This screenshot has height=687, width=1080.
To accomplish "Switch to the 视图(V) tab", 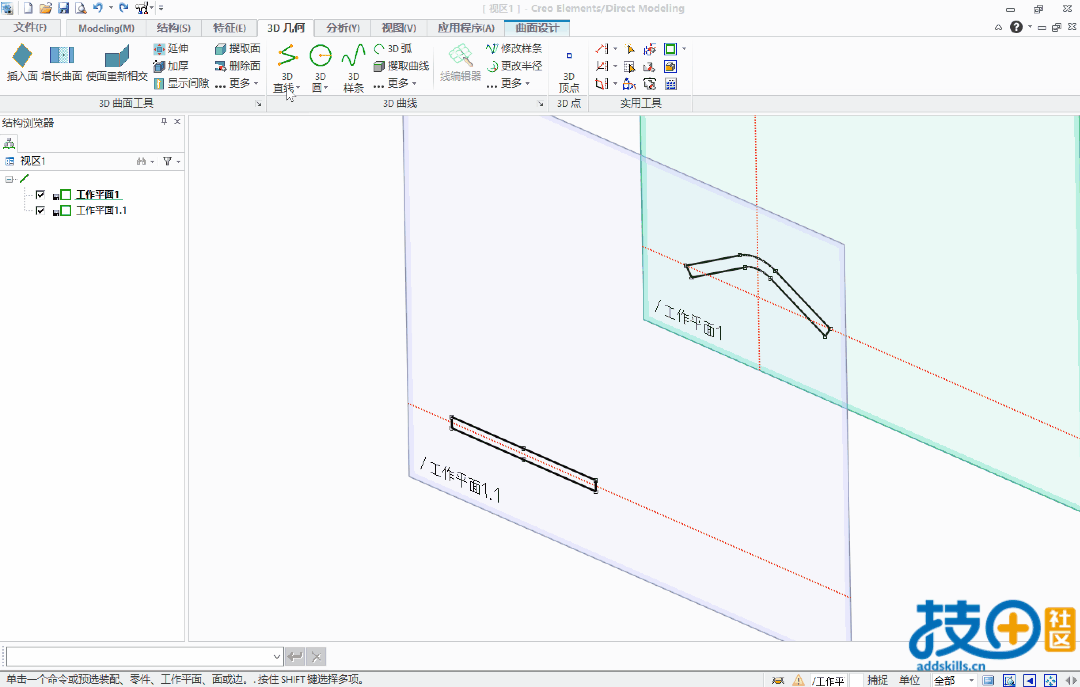I will point(399,28).
